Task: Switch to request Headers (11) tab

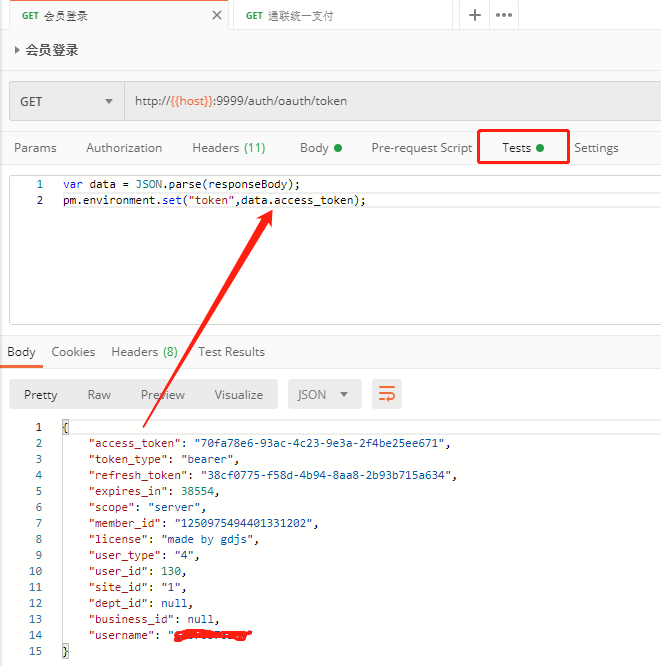Action: (228, 148)
